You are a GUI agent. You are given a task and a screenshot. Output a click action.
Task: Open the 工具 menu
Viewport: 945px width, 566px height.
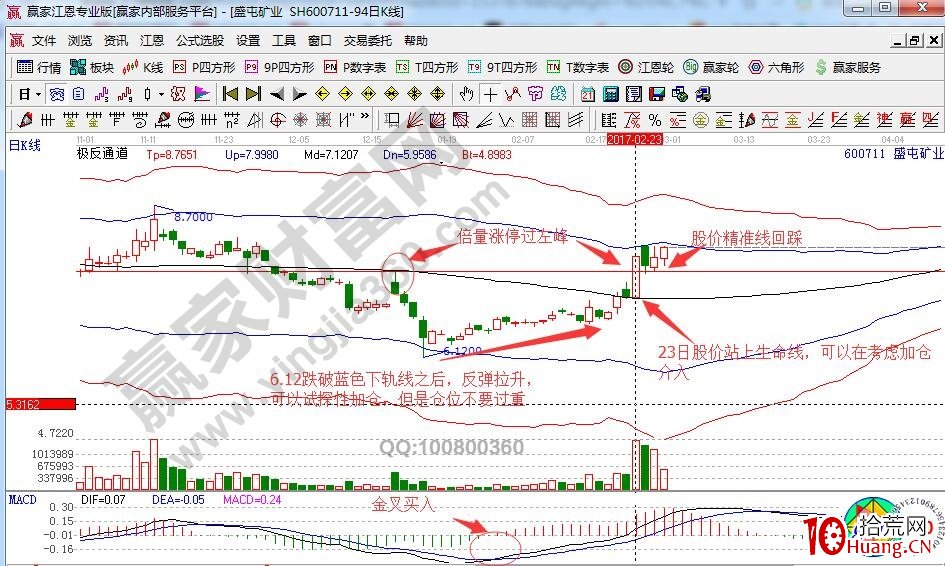[x=284, y=40]
